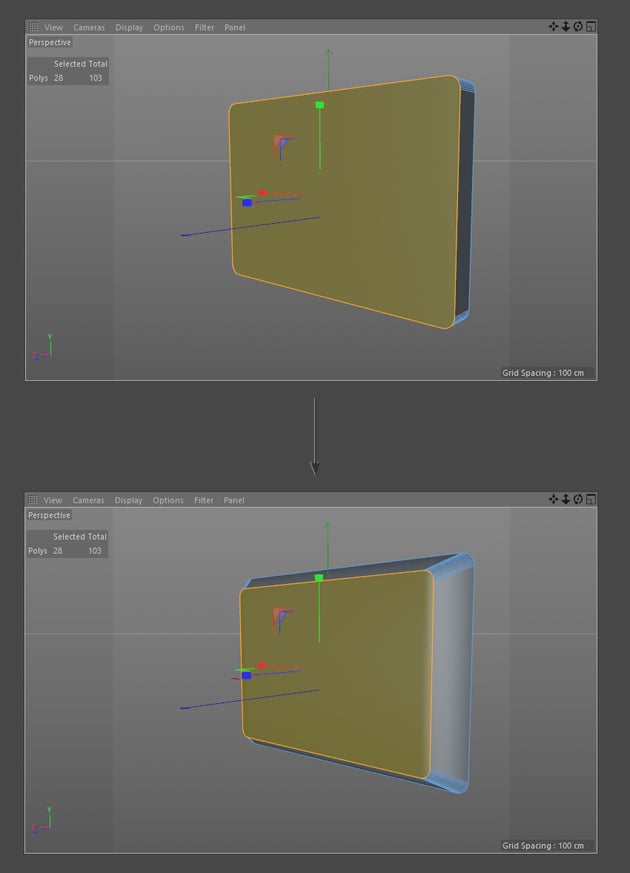Open Options menu in upper viewport
The width and height of the screenshot is (630, 873).
point(169,27)
